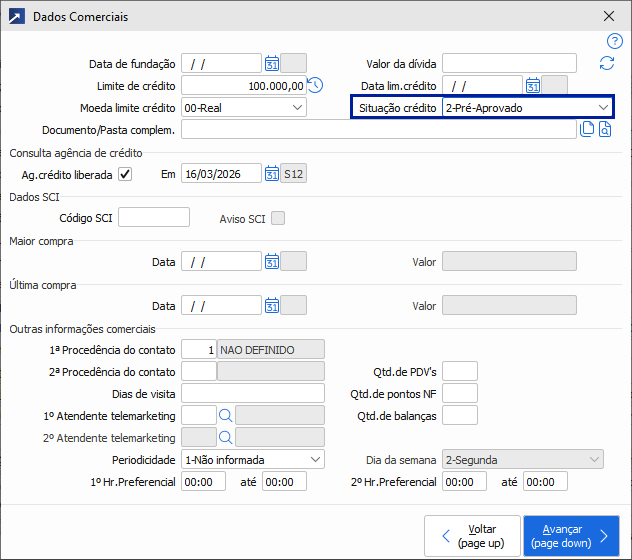The height and width of the screenshot is (560, 632).
Task: Open the help question mark icon
Action: click(x=614, y=41)
